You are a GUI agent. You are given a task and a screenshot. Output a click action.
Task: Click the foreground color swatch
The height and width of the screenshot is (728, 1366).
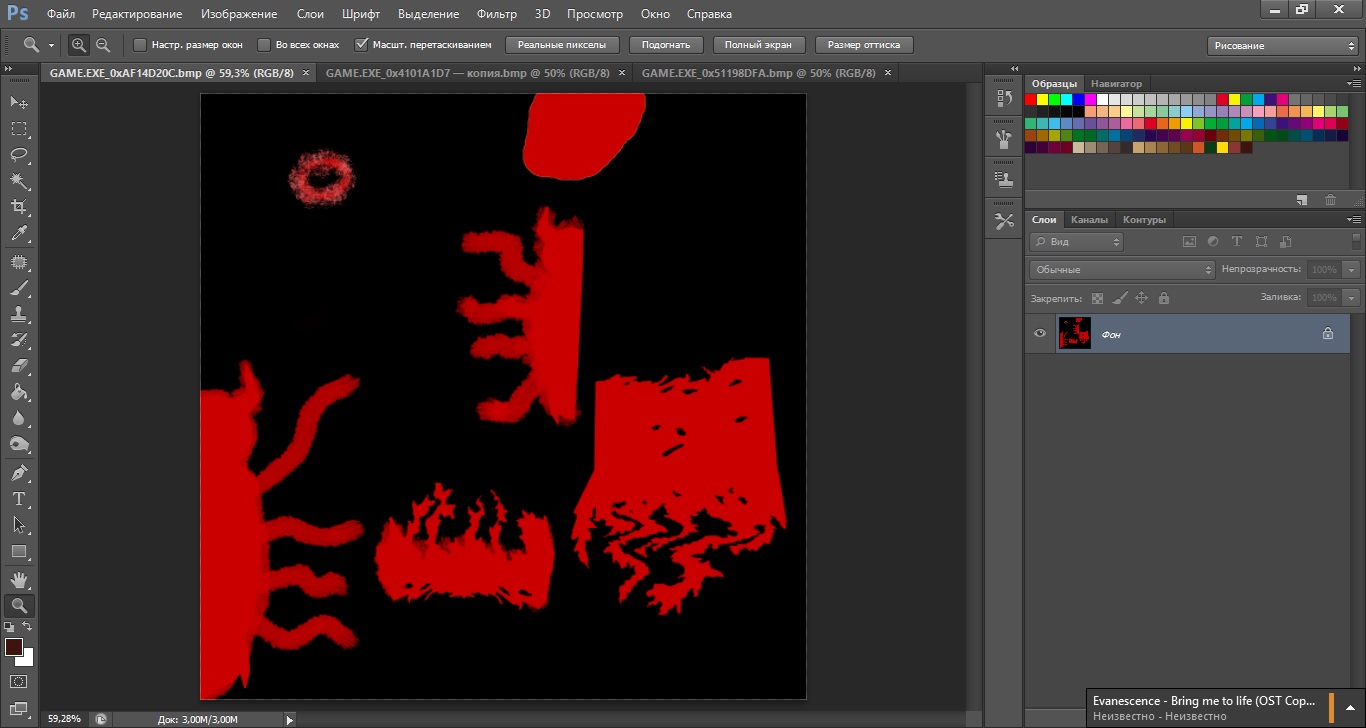tap(14, 647)
